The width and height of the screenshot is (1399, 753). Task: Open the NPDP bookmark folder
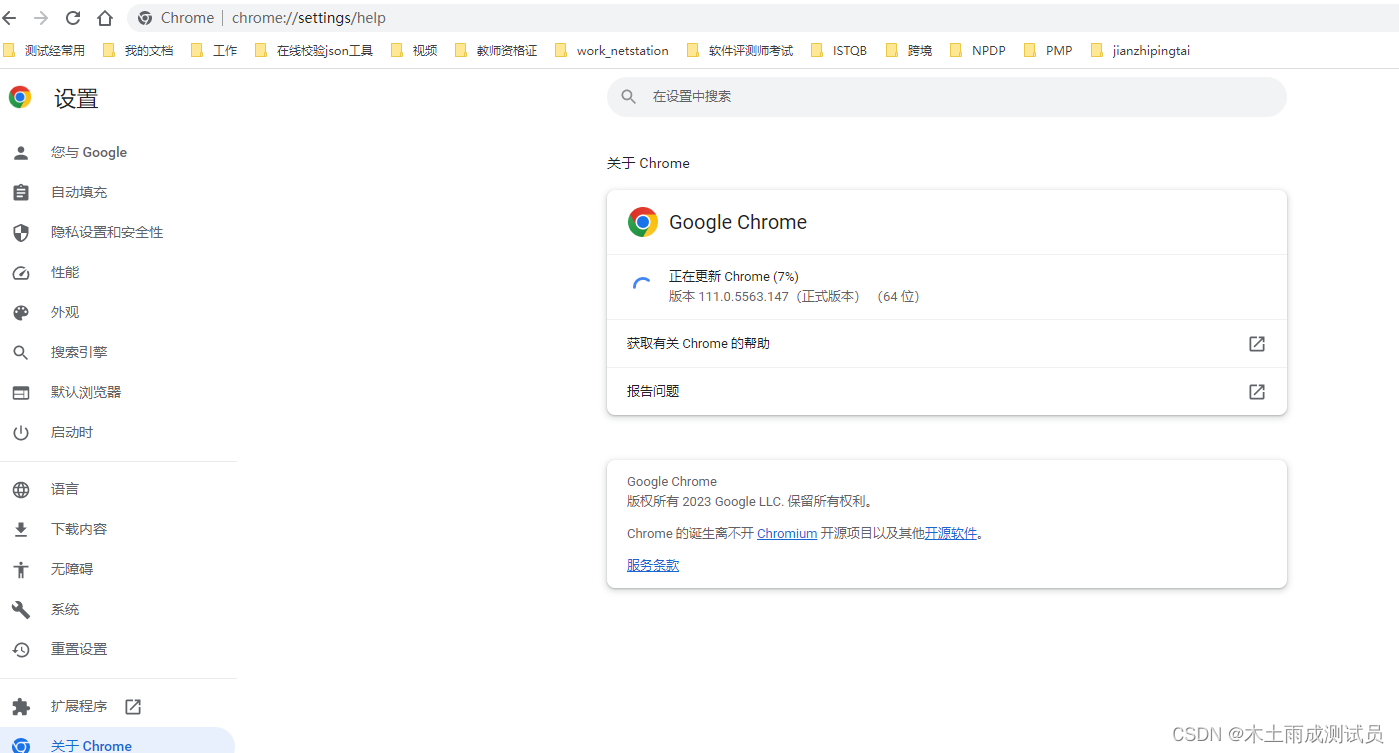tap(978, 50)
